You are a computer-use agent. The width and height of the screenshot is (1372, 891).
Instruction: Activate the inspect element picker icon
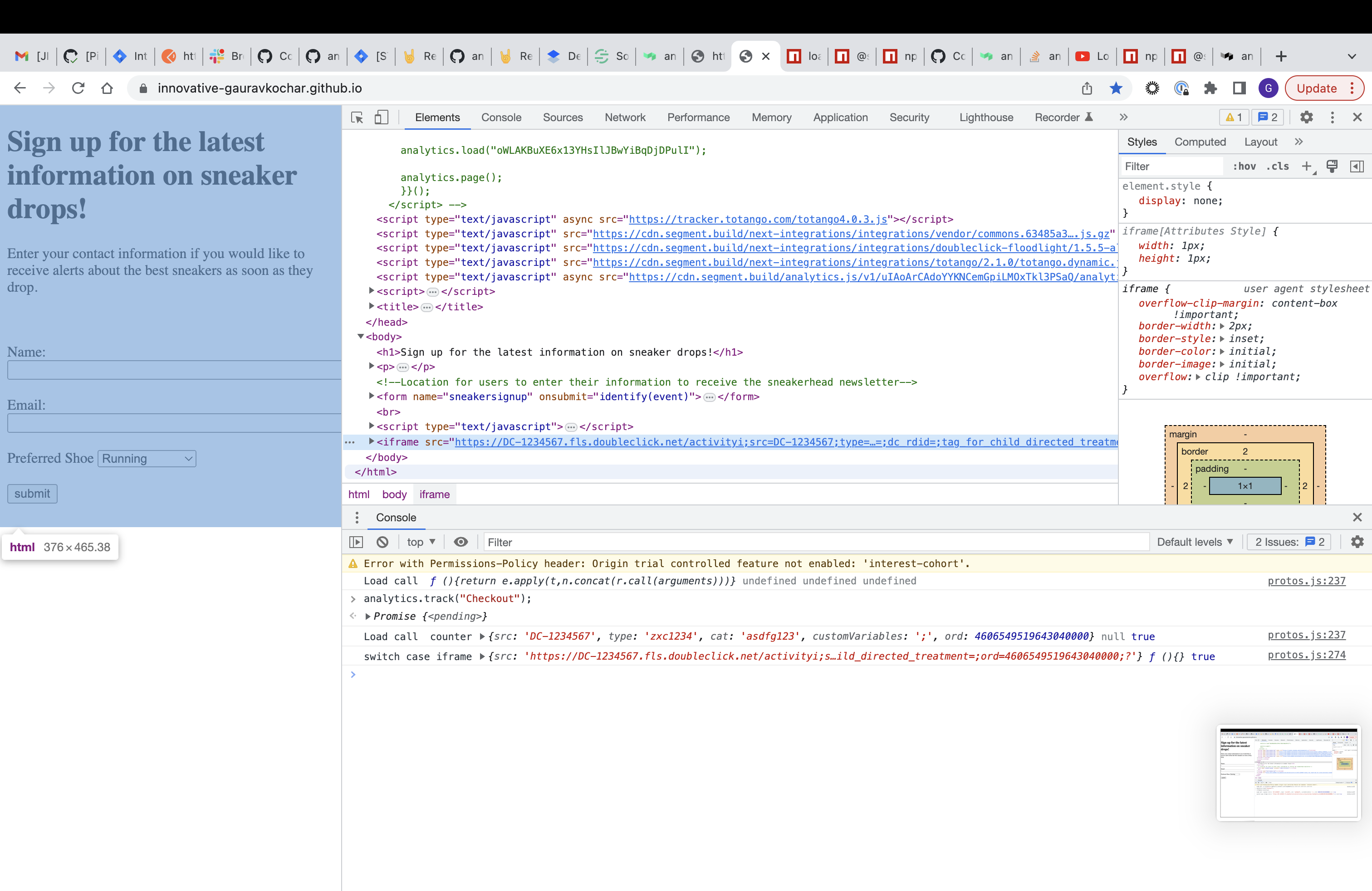pyautogui.click(x=357, y=117)
